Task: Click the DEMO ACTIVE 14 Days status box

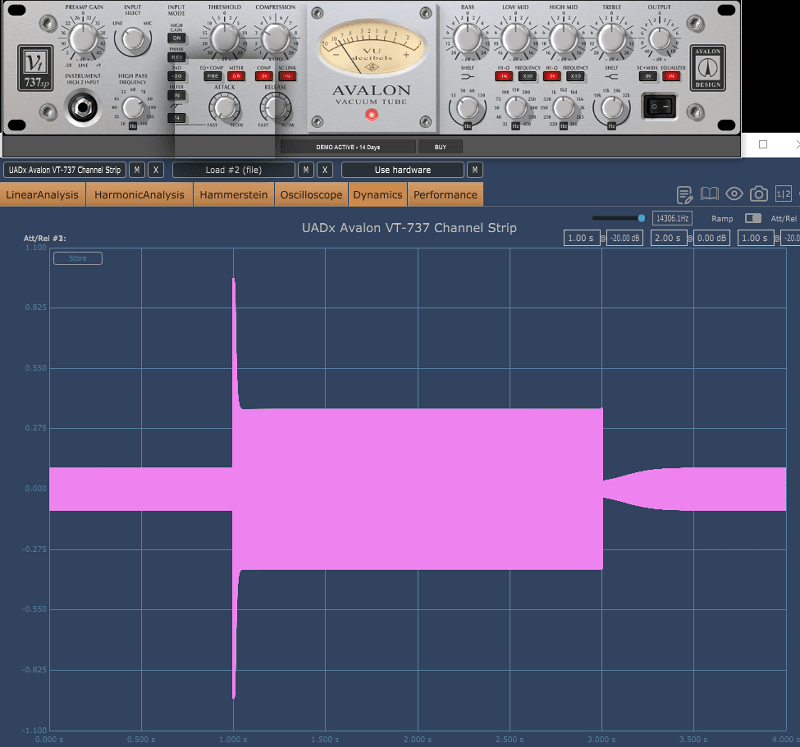Action: pyautogui.click(x=348, y=147)
